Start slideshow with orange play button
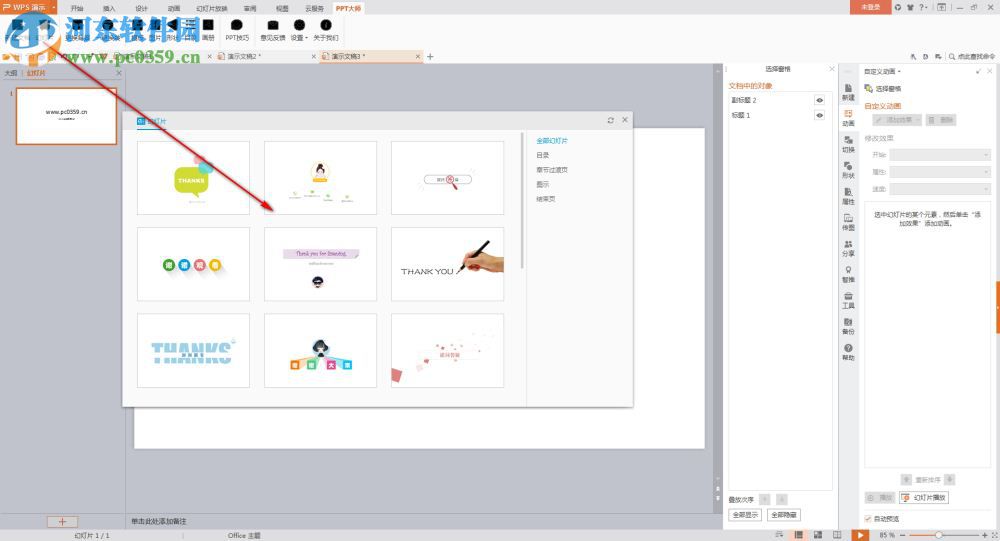 pos(860,535)
